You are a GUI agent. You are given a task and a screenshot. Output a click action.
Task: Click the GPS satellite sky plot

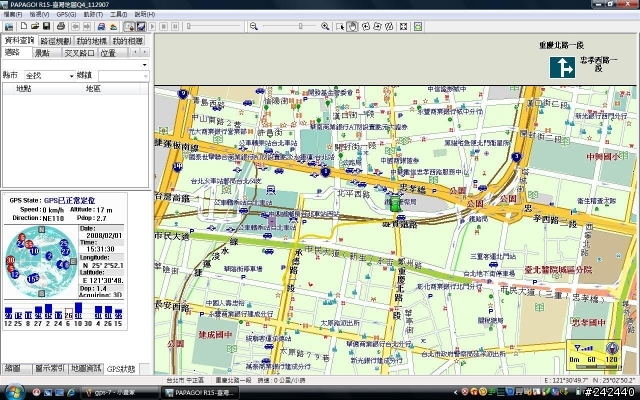coord(41,262)
